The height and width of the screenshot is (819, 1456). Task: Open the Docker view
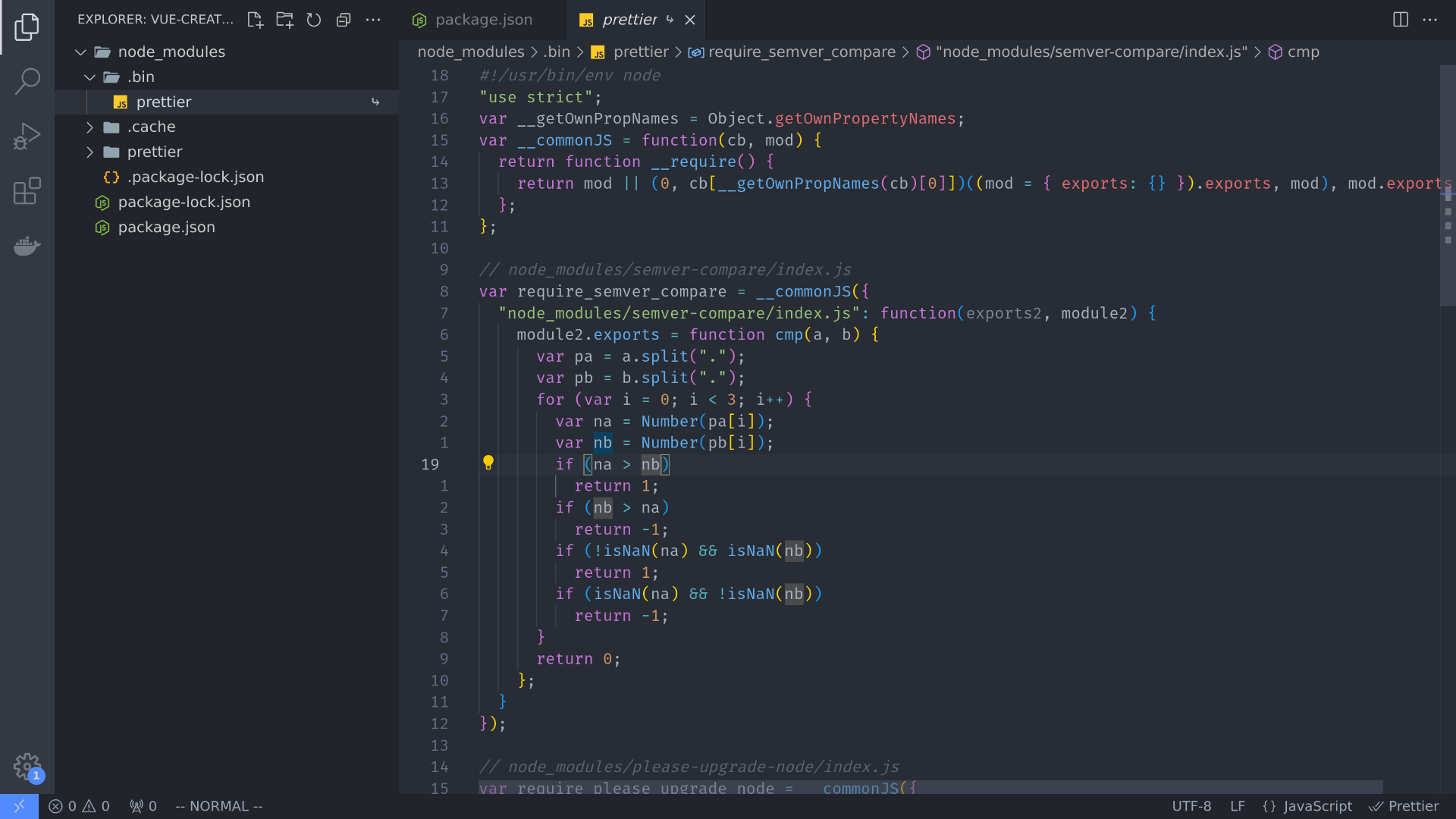(x=27, y=246)
